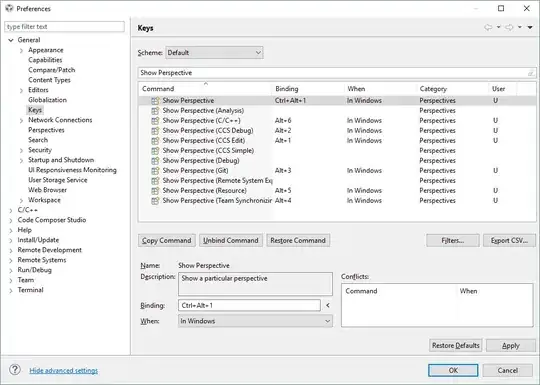Click the help question mark icon

pos(15,370)
